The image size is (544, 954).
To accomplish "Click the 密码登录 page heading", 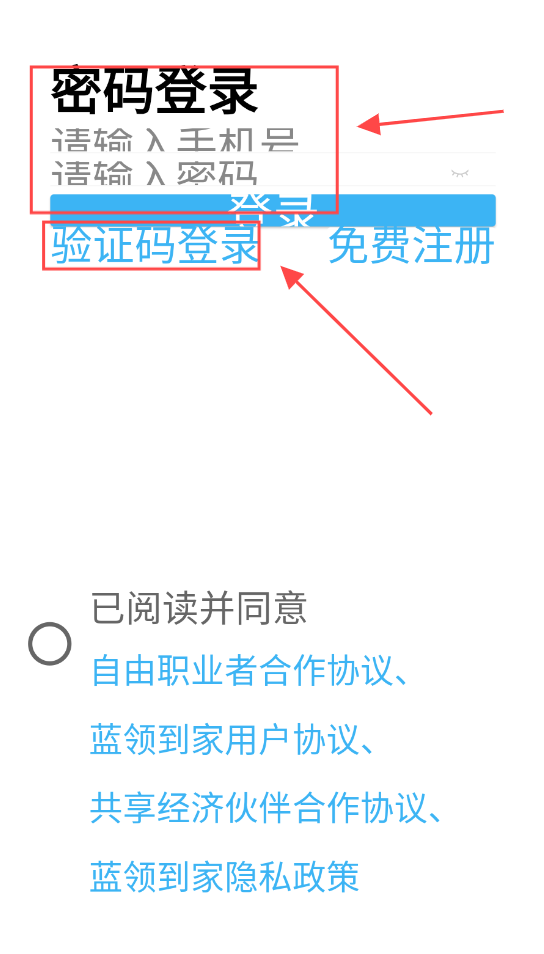I will 155,92.
